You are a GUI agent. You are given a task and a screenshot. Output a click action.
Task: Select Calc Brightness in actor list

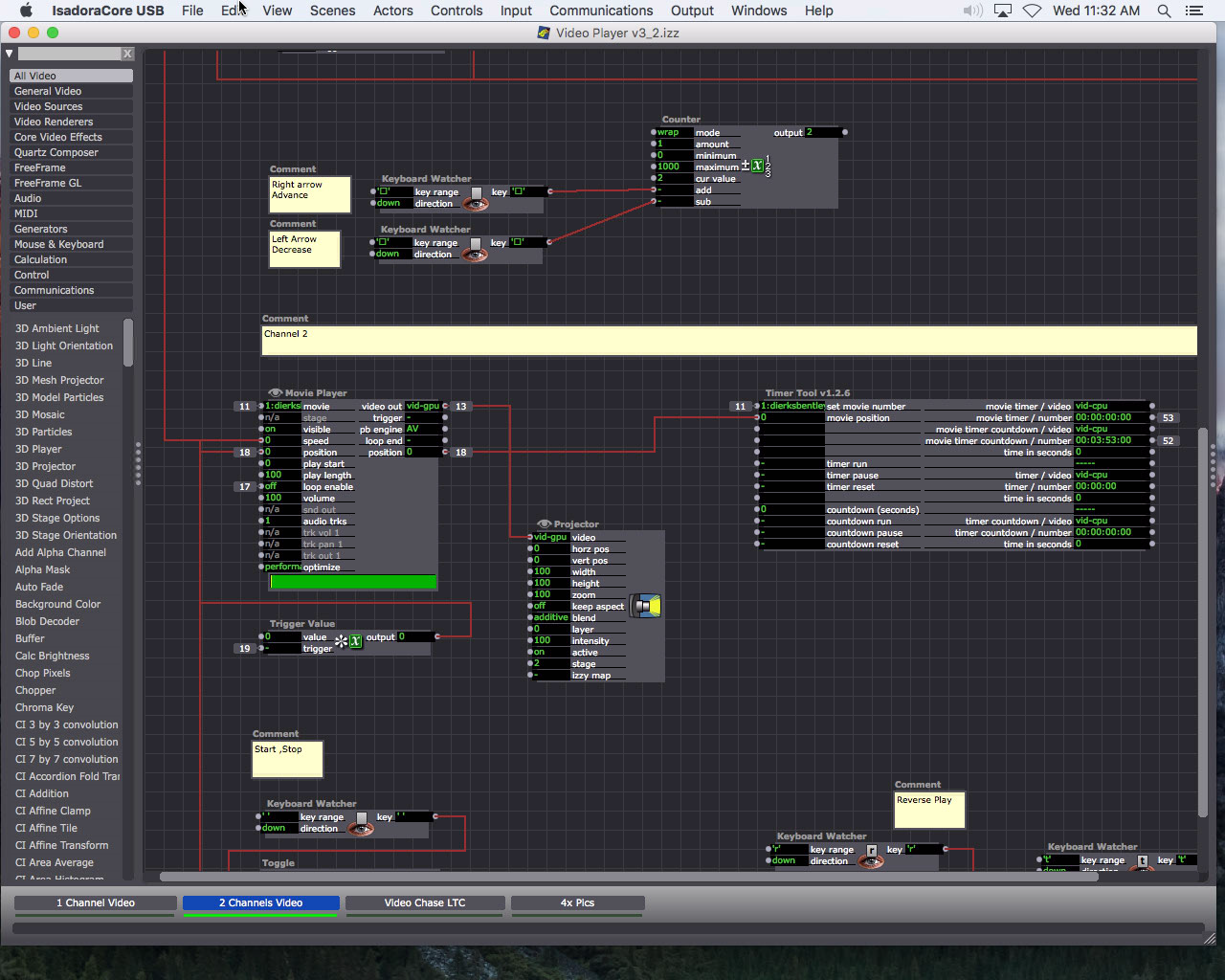(x=52, y=656)
